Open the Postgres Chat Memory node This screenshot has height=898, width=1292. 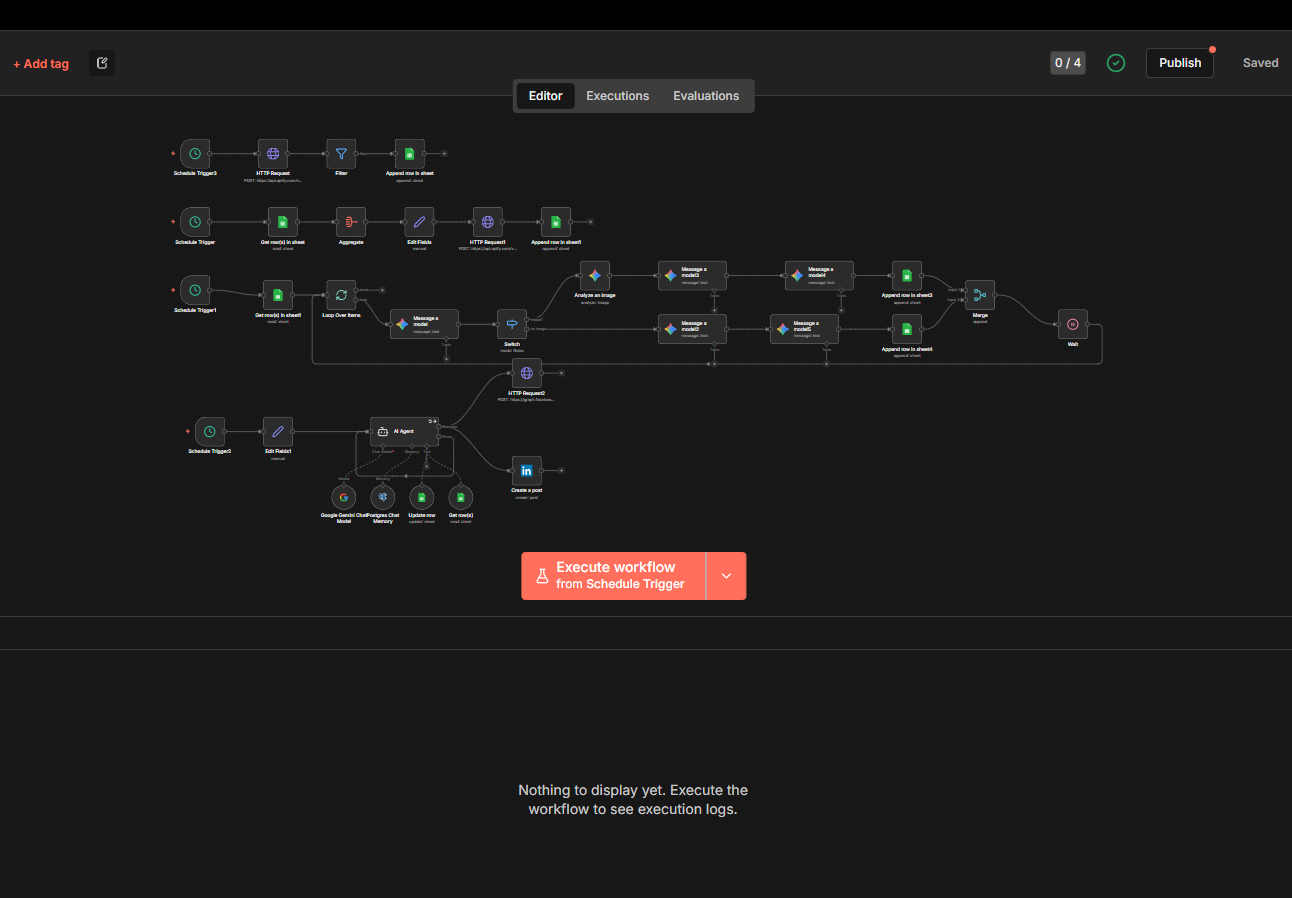click(x=383, y=497)
